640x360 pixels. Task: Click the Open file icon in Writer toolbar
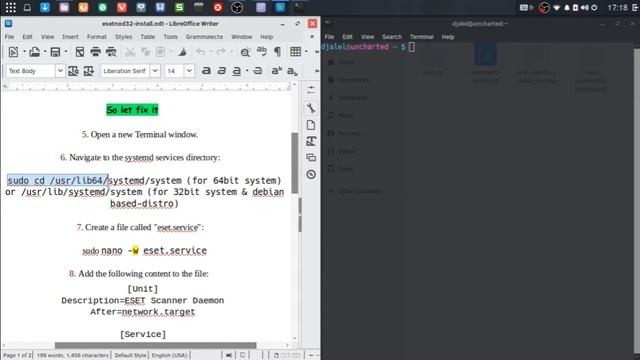pos(34,52)
